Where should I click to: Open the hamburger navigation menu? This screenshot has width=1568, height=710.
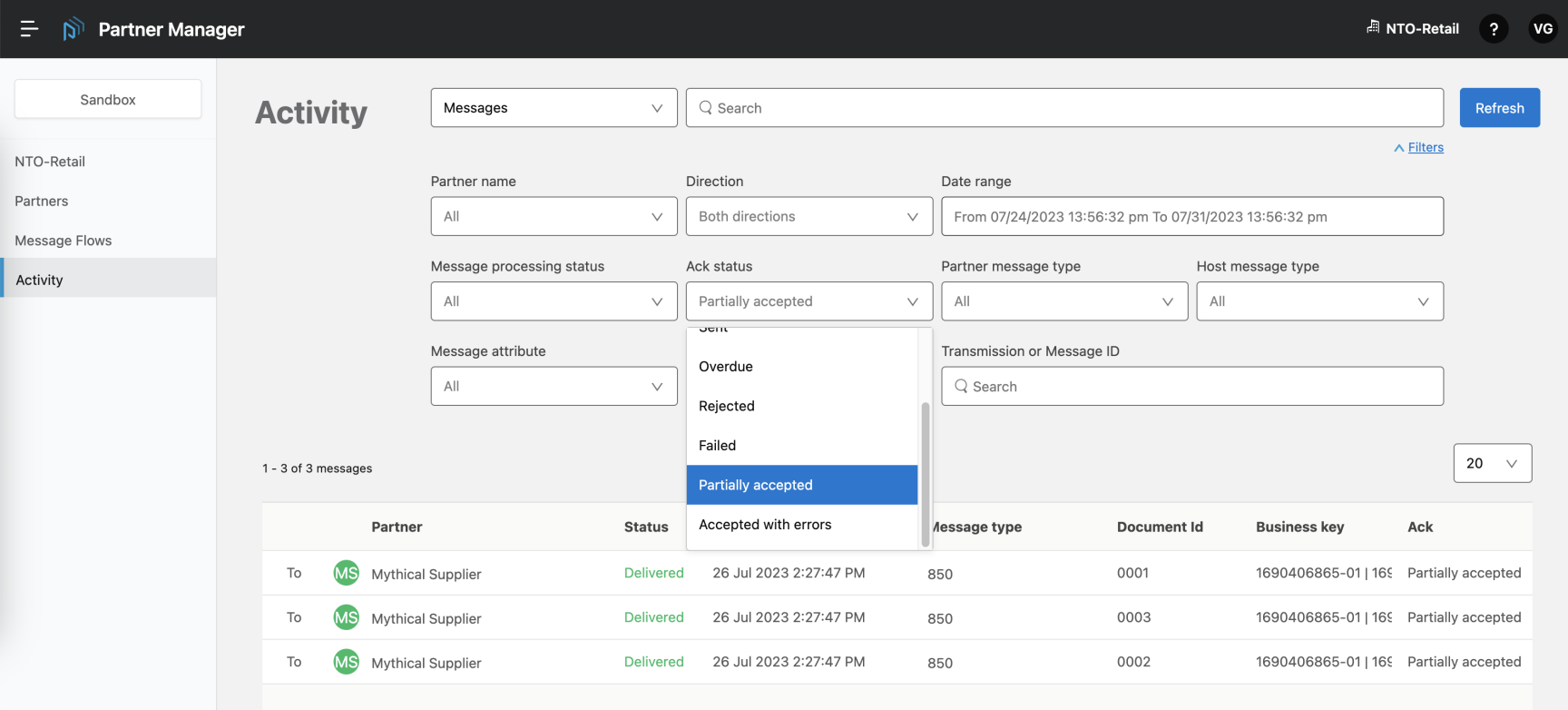click(x=29, y=29)
